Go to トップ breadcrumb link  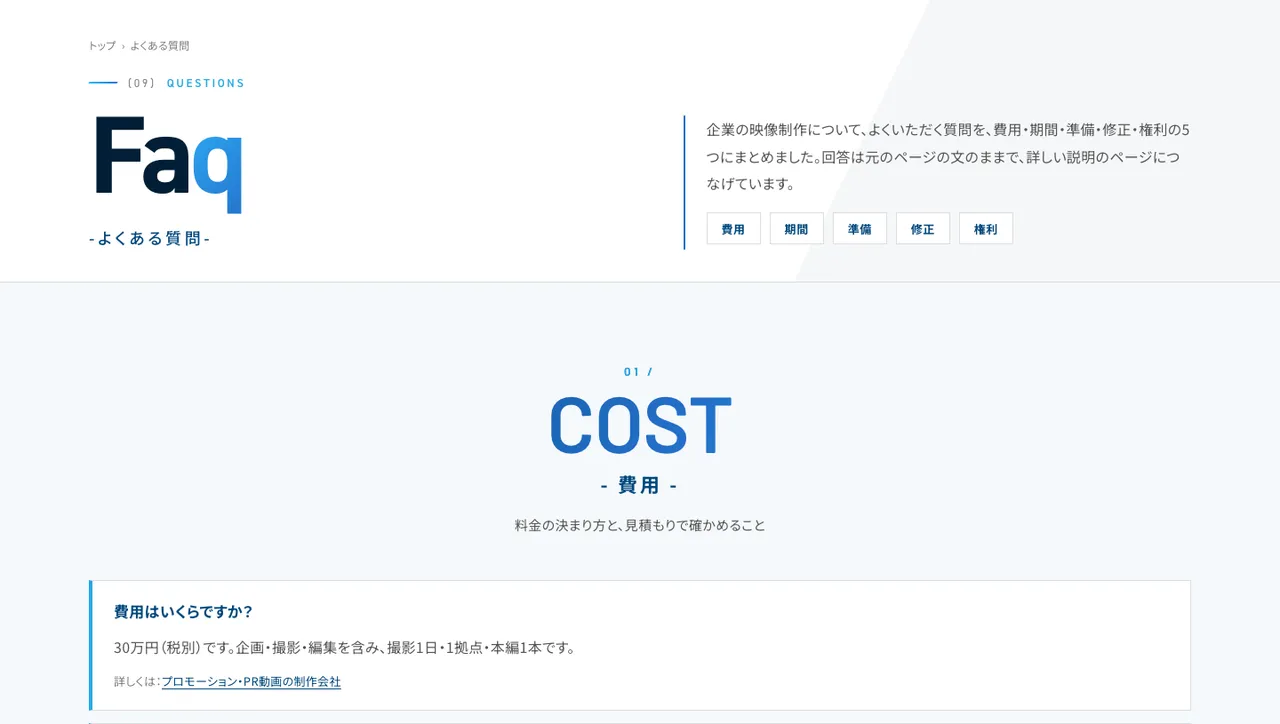pos(102,46)
